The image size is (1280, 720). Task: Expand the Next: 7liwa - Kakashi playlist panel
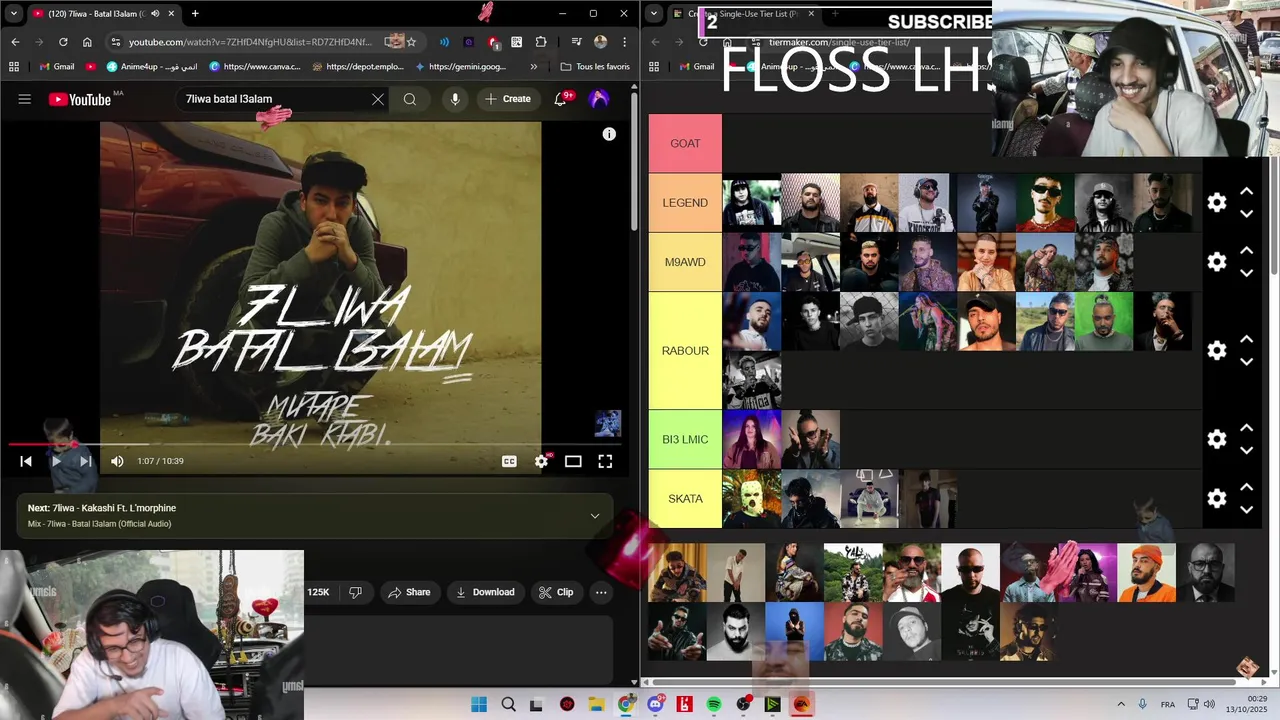click(595, 516)
